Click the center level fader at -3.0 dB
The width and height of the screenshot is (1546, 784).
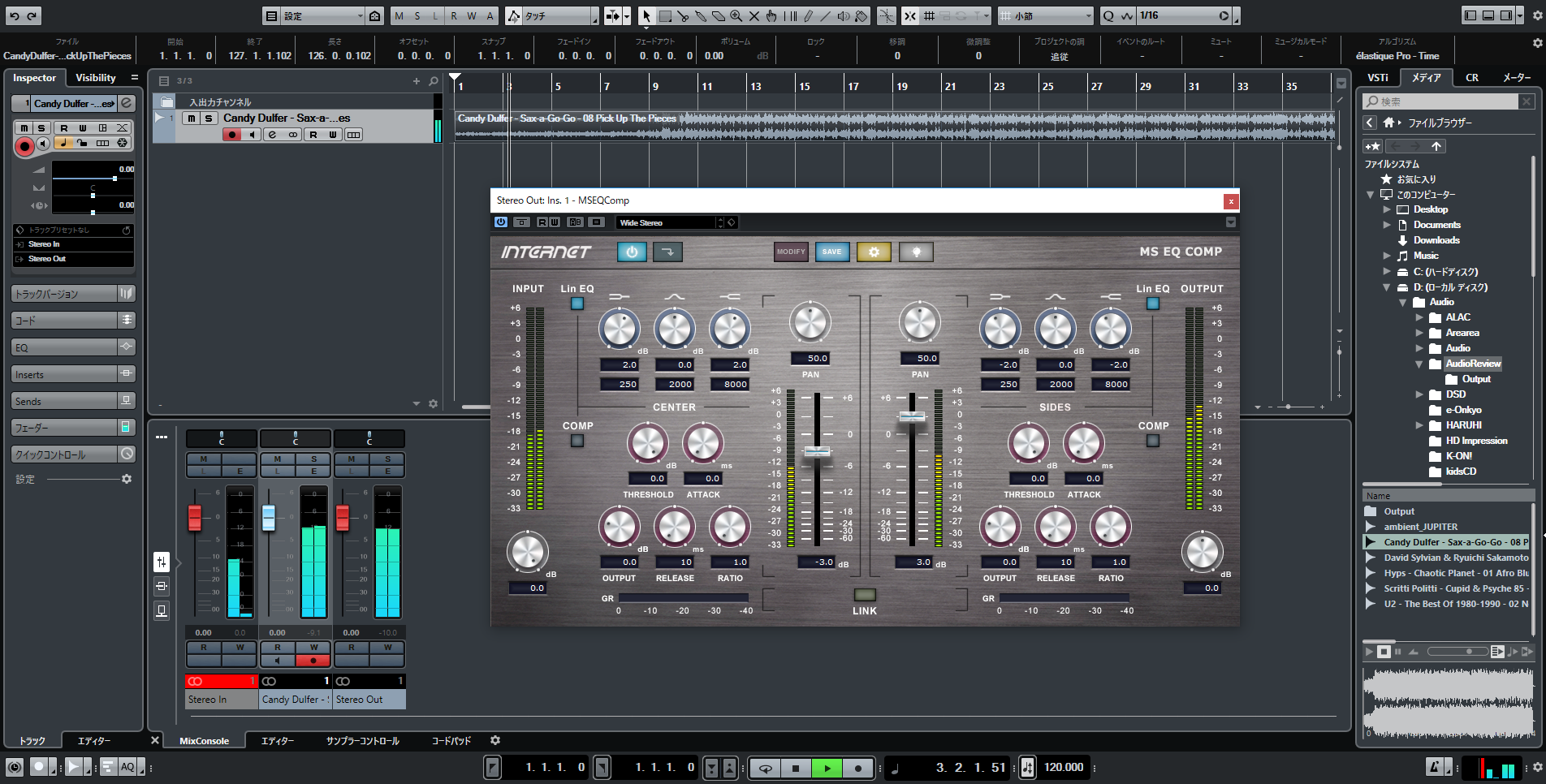click(x=817, y=451)
